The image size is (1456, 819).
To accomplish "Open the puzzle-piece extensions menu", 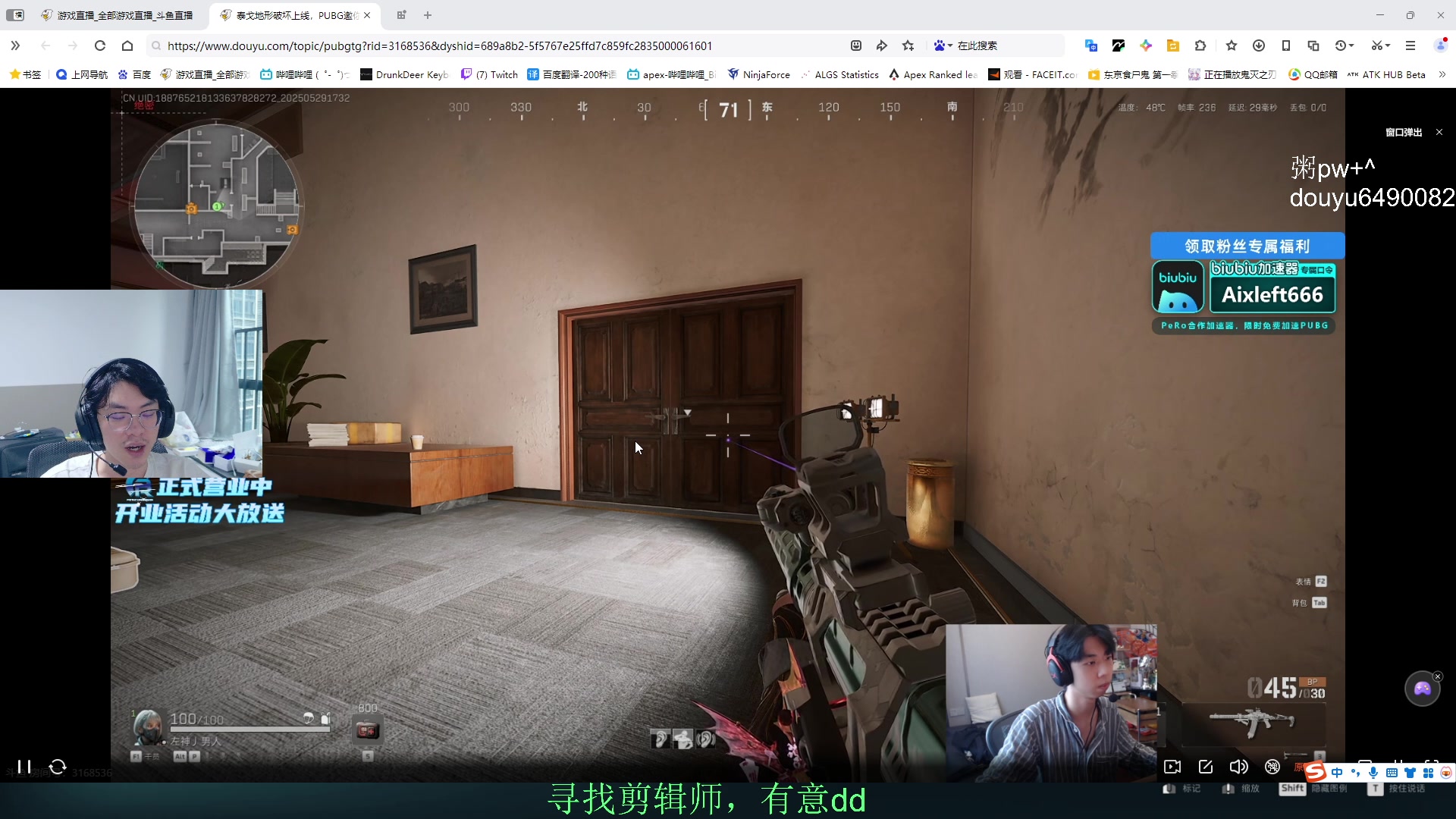I will tap(1200, 45).
